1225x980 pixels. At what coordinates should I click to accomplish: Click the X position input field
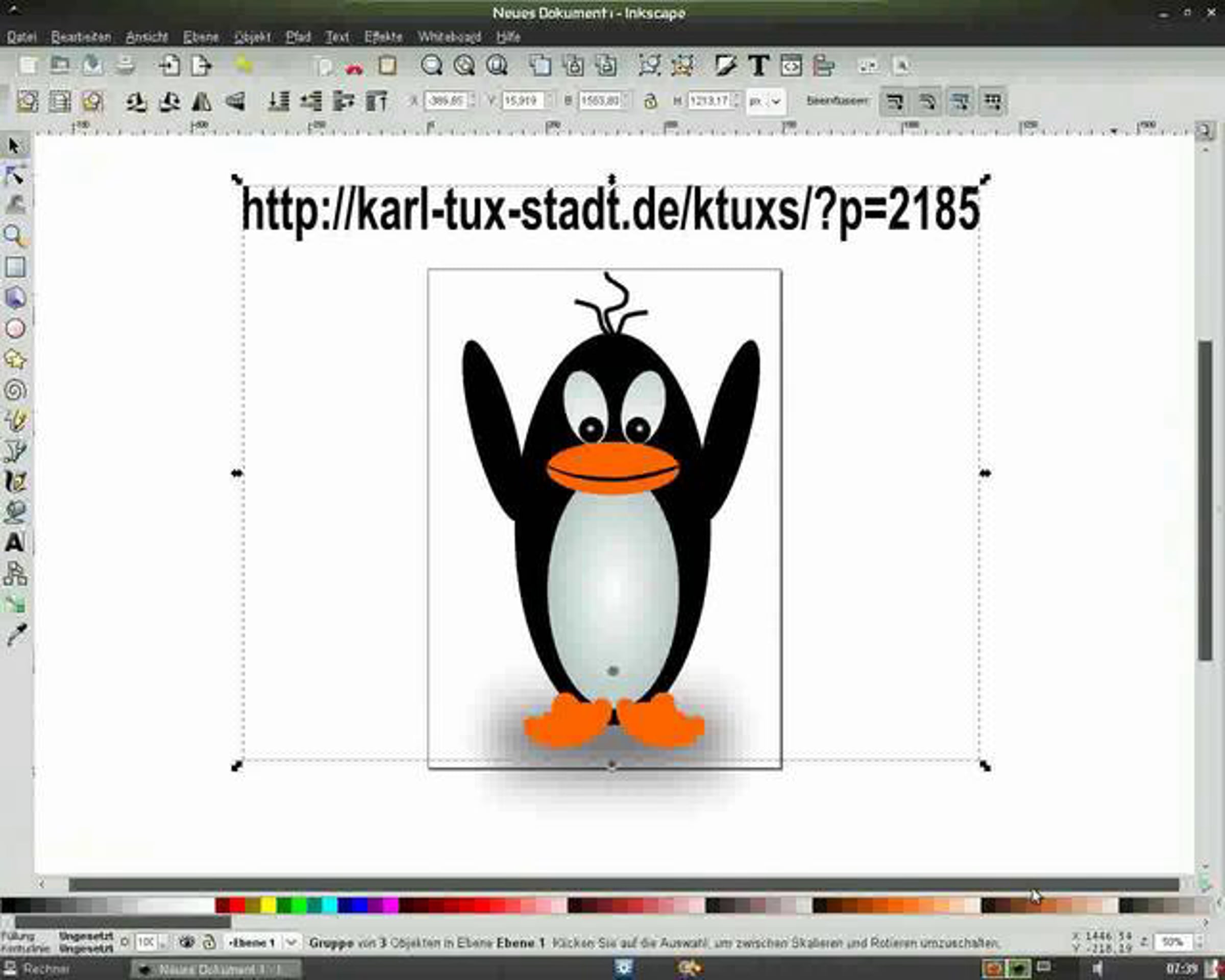[x=446, y=101]
